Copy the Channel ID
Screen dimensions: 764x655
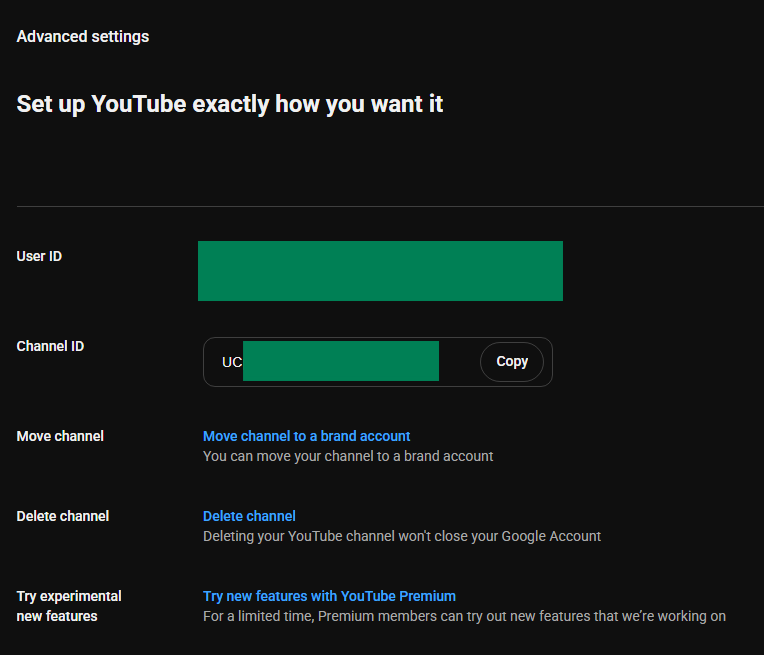(512, 362)
